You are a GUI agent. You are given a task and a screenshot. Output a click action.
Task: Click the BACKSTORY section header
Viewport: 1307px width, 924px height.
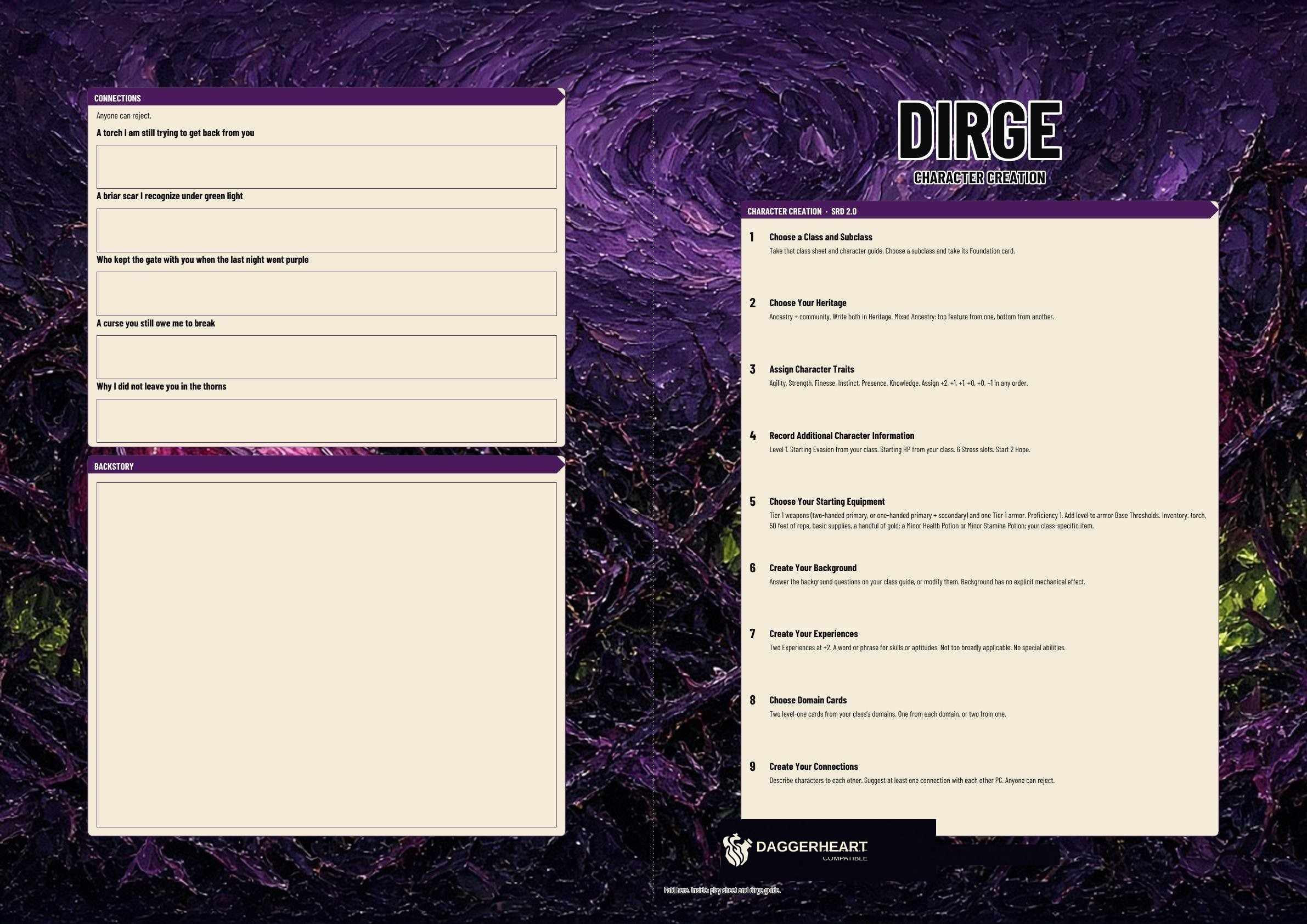coord(326,466)
